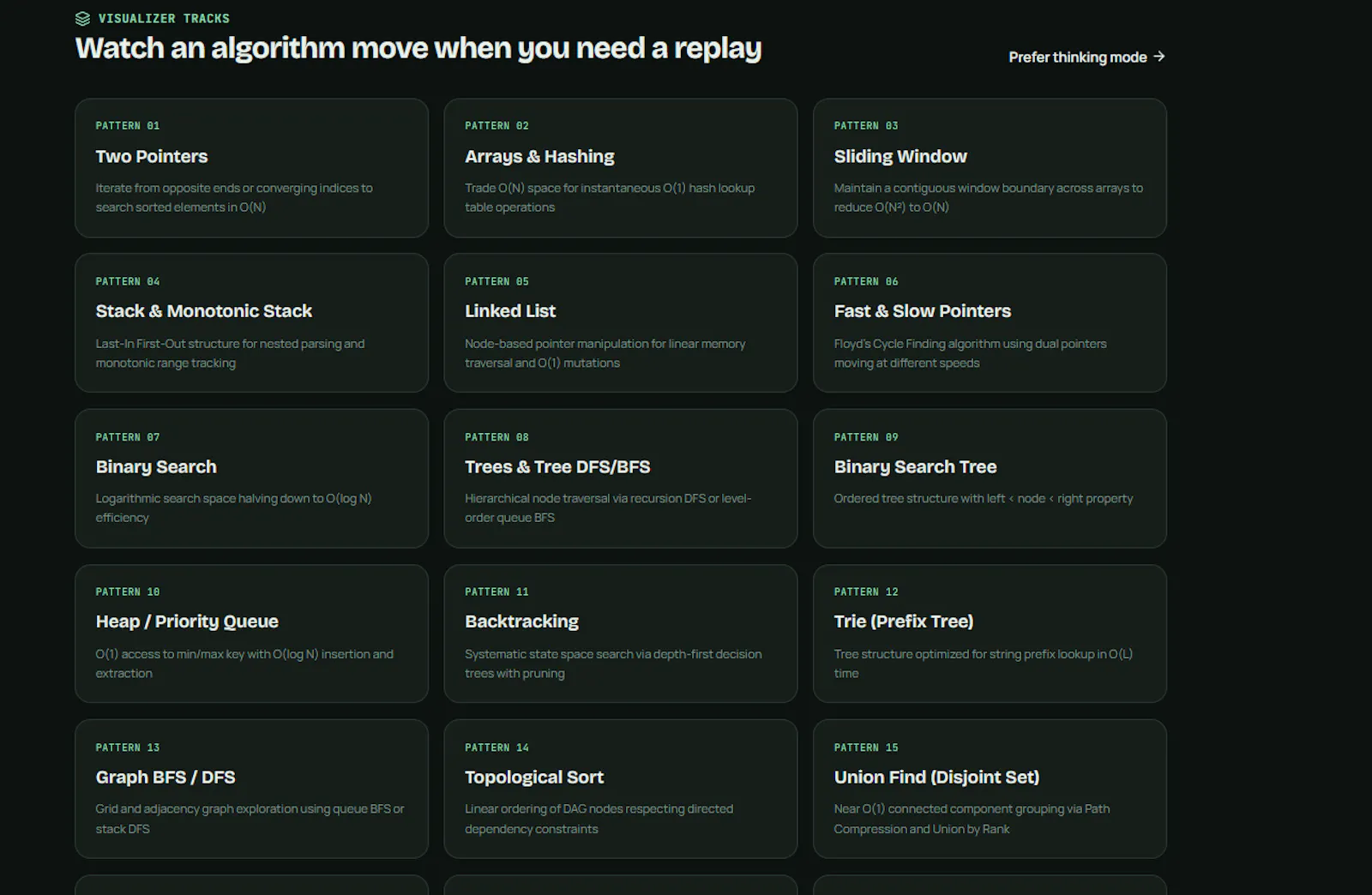Open the Arrays & Hashing pattern card

621,168
